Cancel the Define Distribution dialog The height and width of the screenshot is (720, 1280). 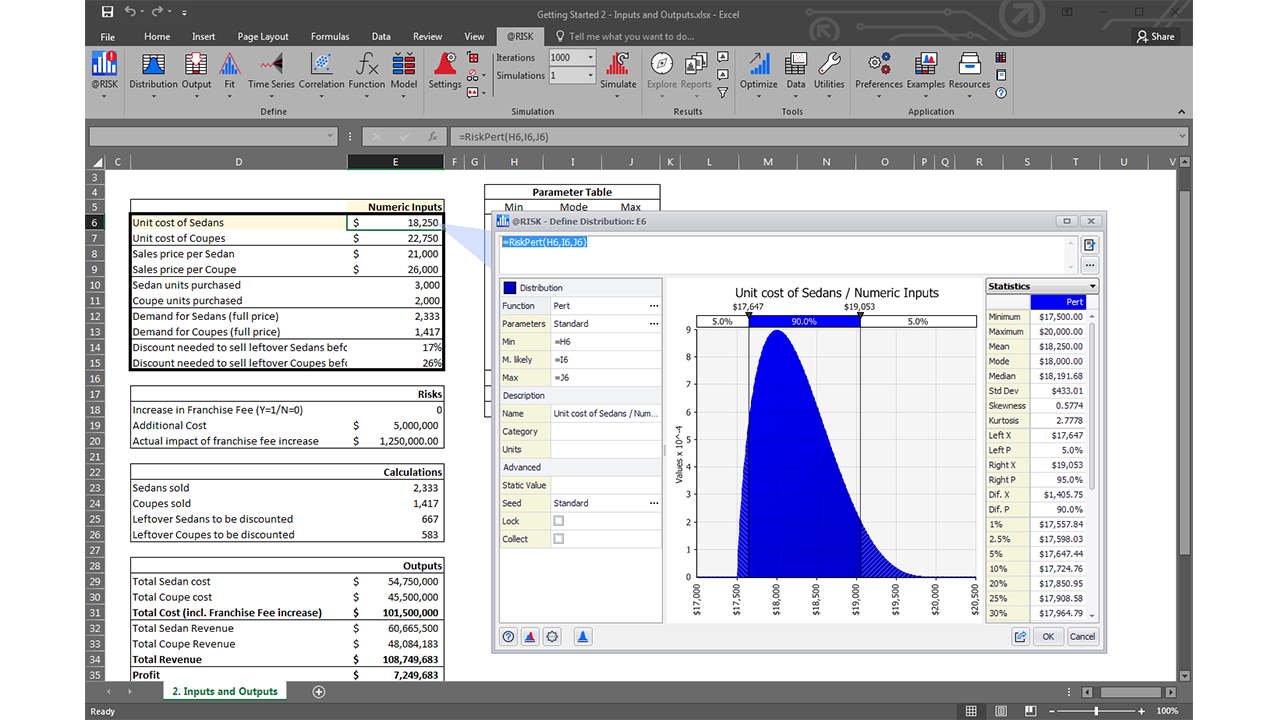point(1082,636)
